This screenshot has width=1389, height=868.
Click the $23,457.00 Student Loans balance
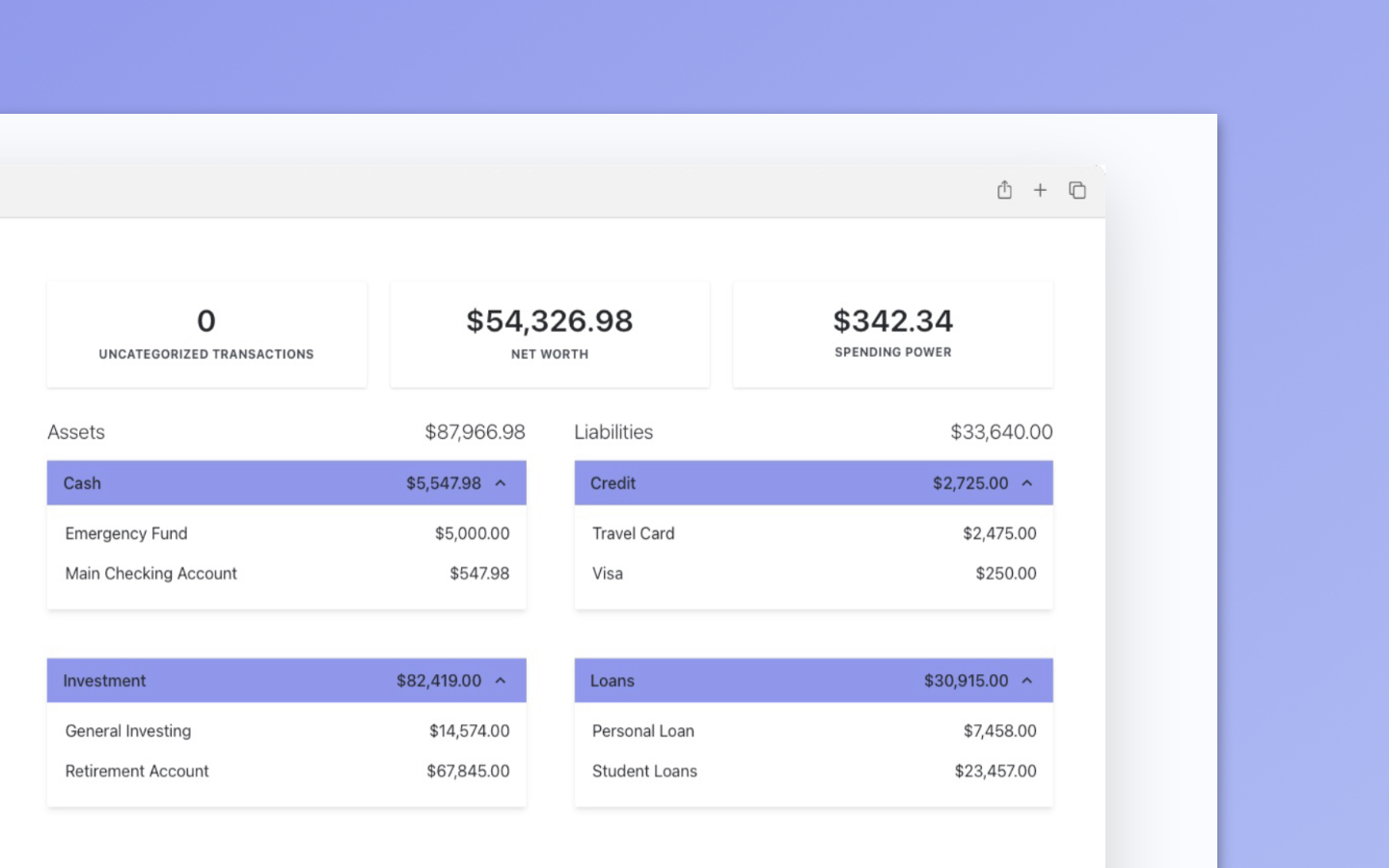tap(995, 771)
